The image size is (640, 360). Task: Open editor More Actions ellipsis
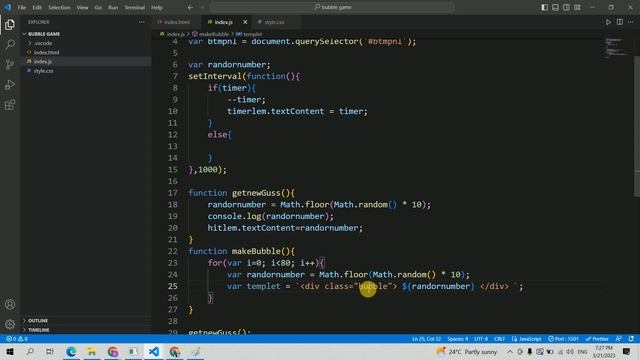pos(631,22)
